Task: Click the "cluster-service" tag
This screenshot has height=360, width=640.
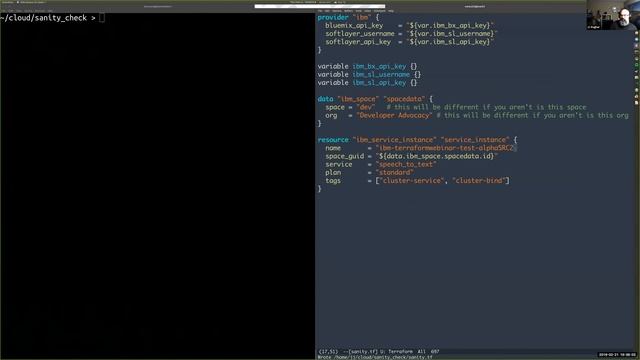Action: tap(412, 181)
